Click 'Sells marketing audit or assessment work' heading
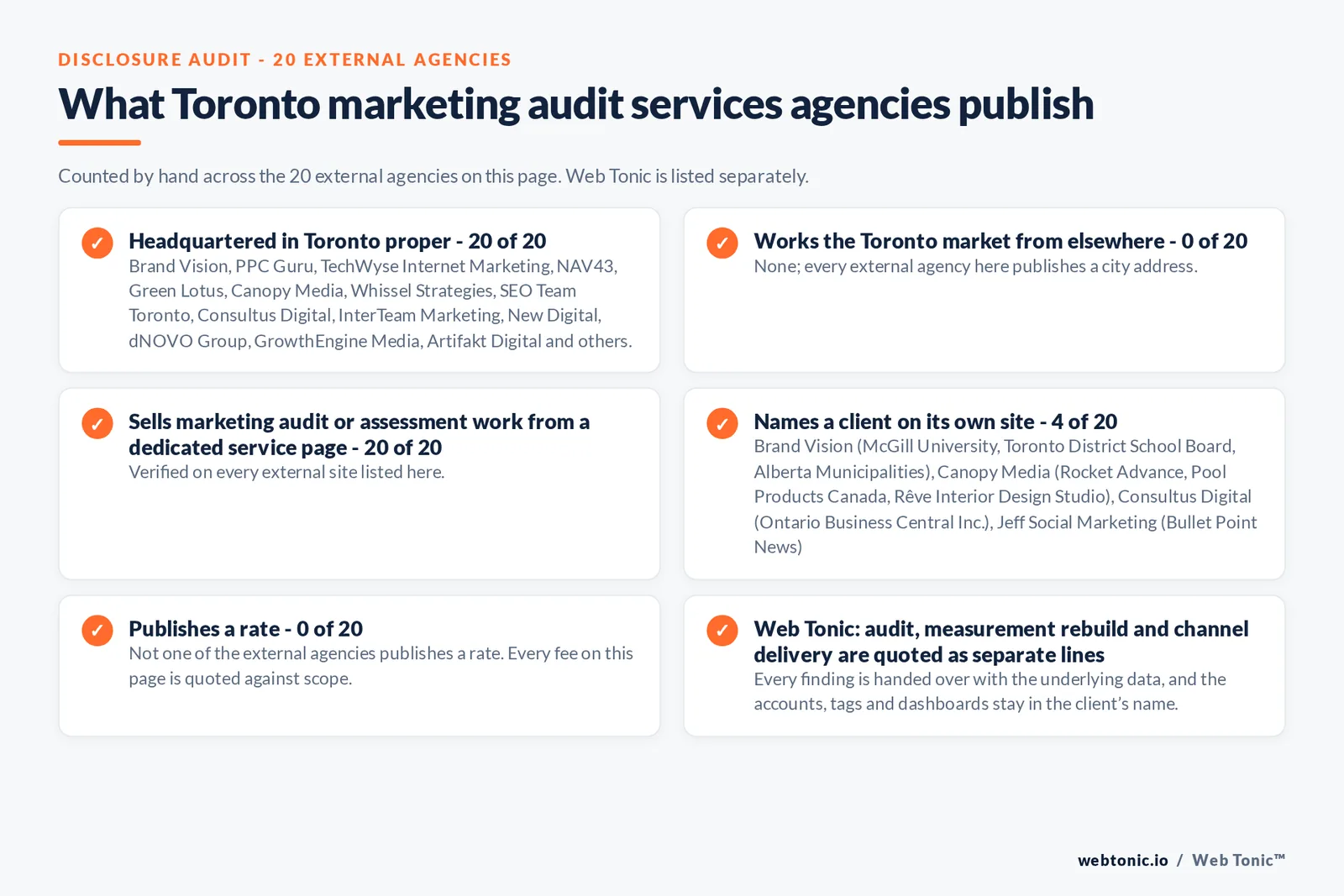1344x896 pixels. click(x=360, y=434)
